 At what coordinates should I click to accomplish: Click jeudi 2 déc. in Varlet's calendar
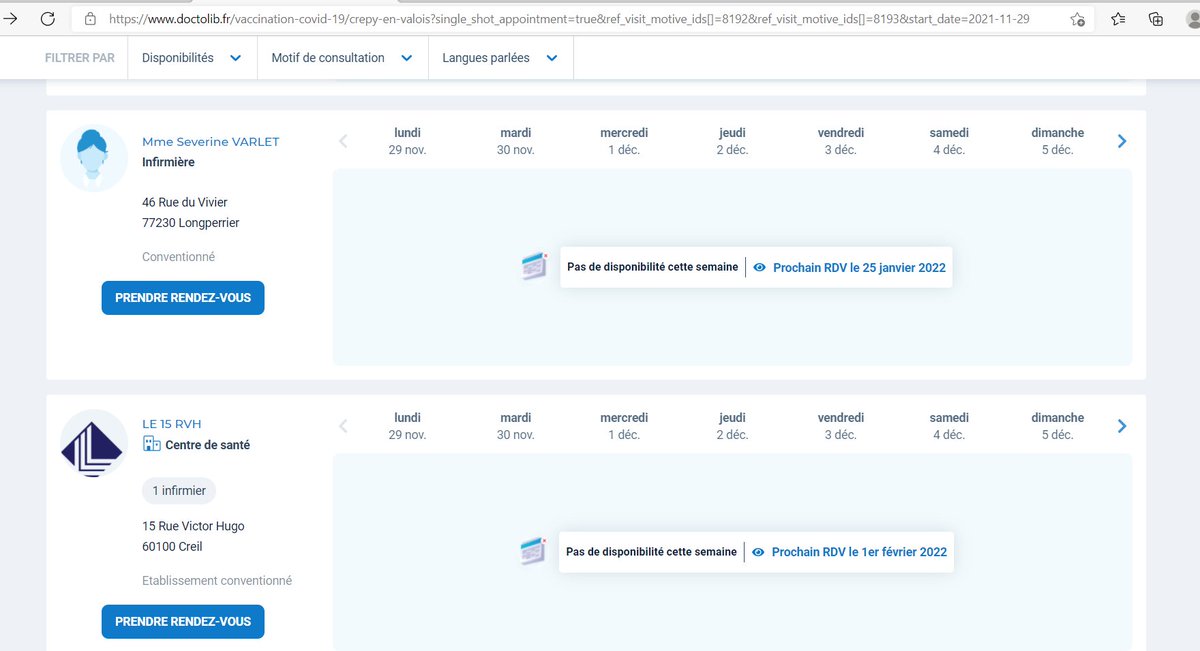(732, 141)
